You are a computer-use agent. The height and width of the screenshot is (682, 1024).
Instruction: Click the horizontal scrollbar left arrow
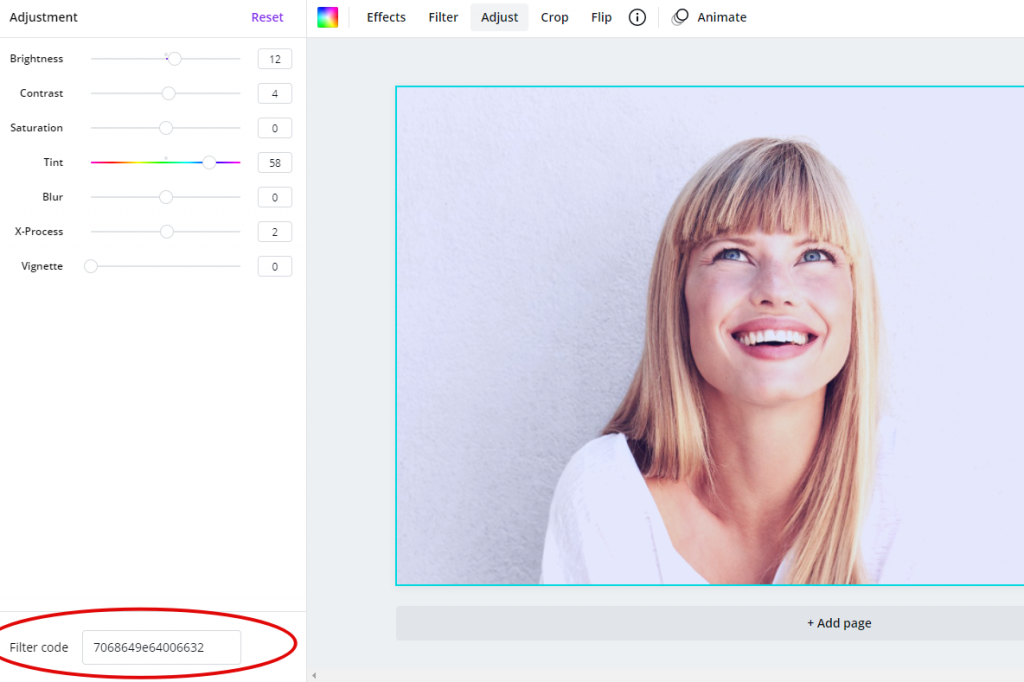tap(314, 675)
